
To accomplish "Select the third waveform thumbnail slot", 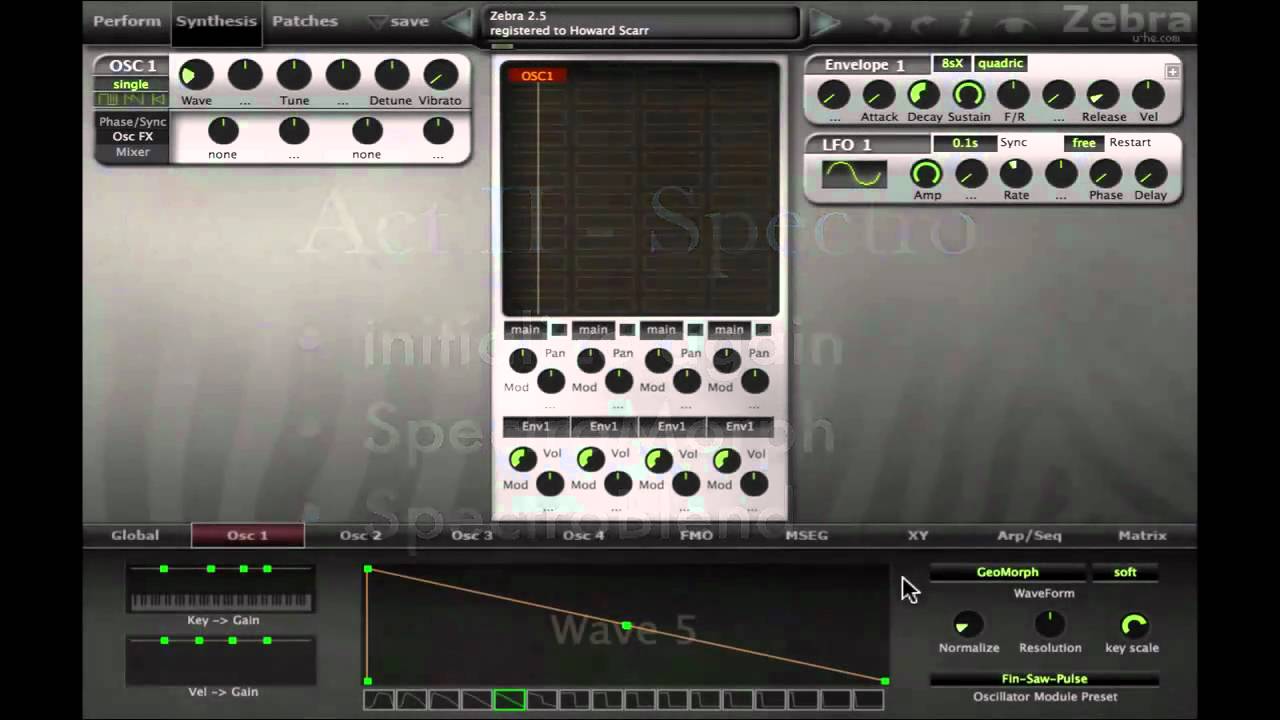I will pos(444,700).
